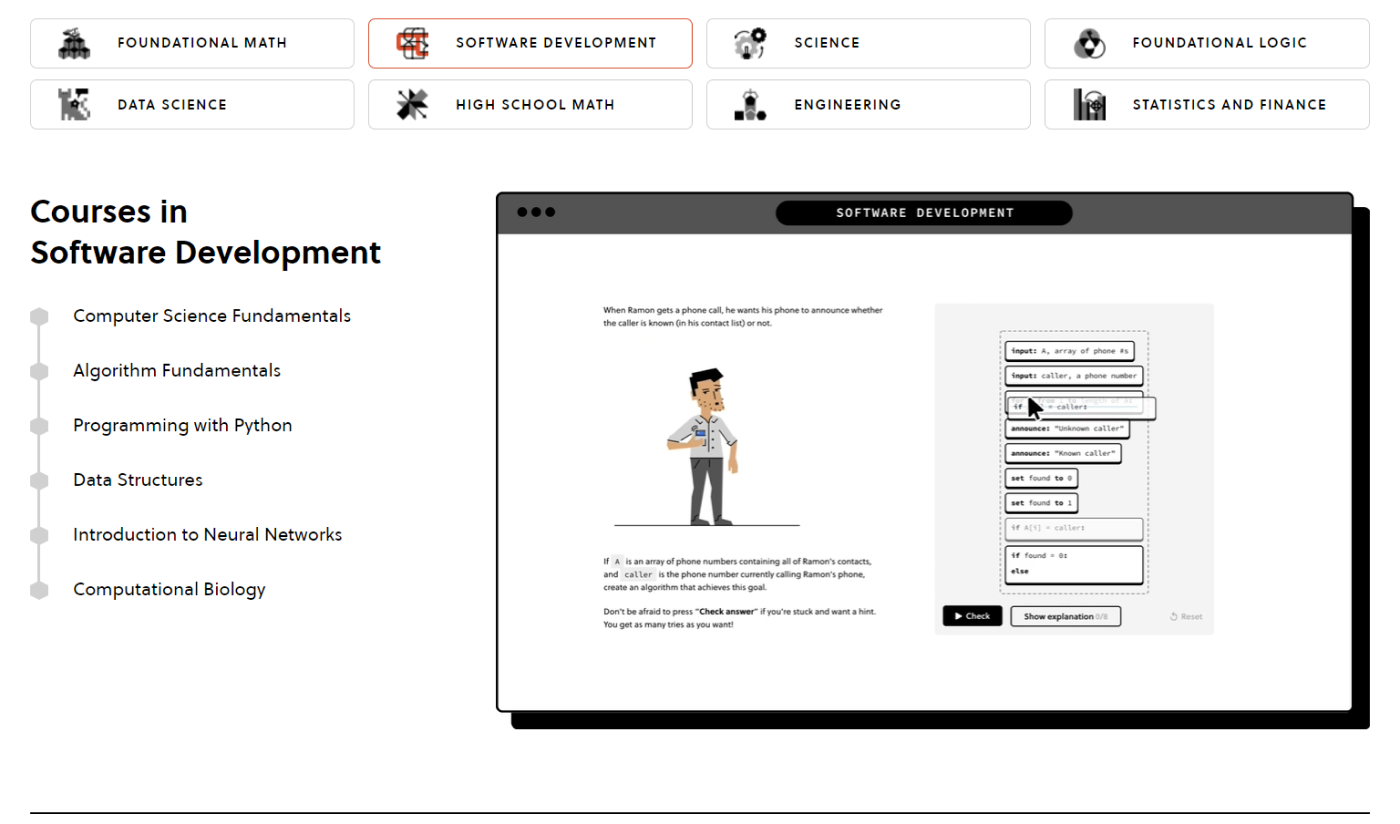Open Introduction to Neural Networks course
This screenshot has height=824, width=1400.
point(208,535)
